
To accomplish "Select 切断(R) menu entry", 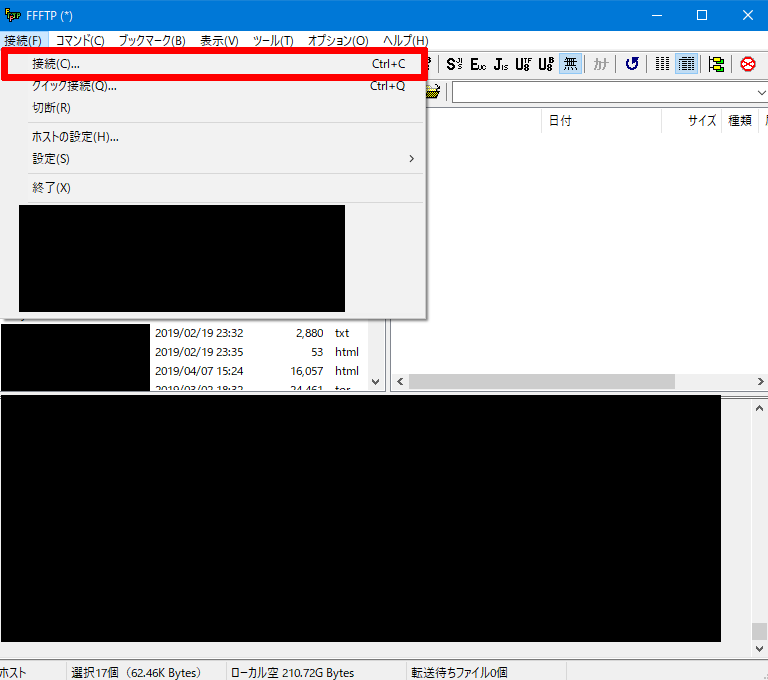I will point(214,108).
